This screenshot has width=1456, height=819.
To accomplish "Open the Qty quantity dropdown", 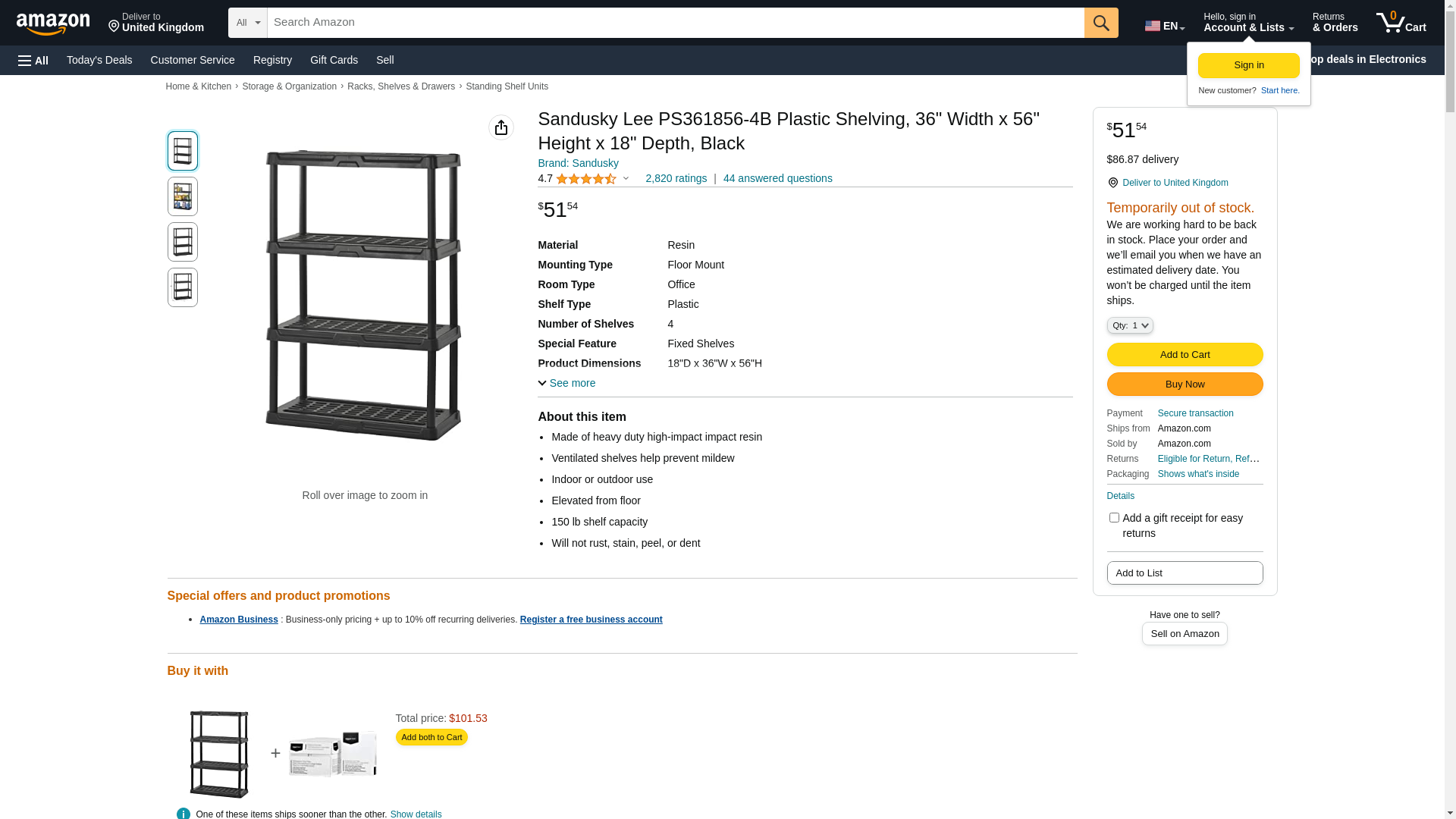I will (x=1130, y=325).
